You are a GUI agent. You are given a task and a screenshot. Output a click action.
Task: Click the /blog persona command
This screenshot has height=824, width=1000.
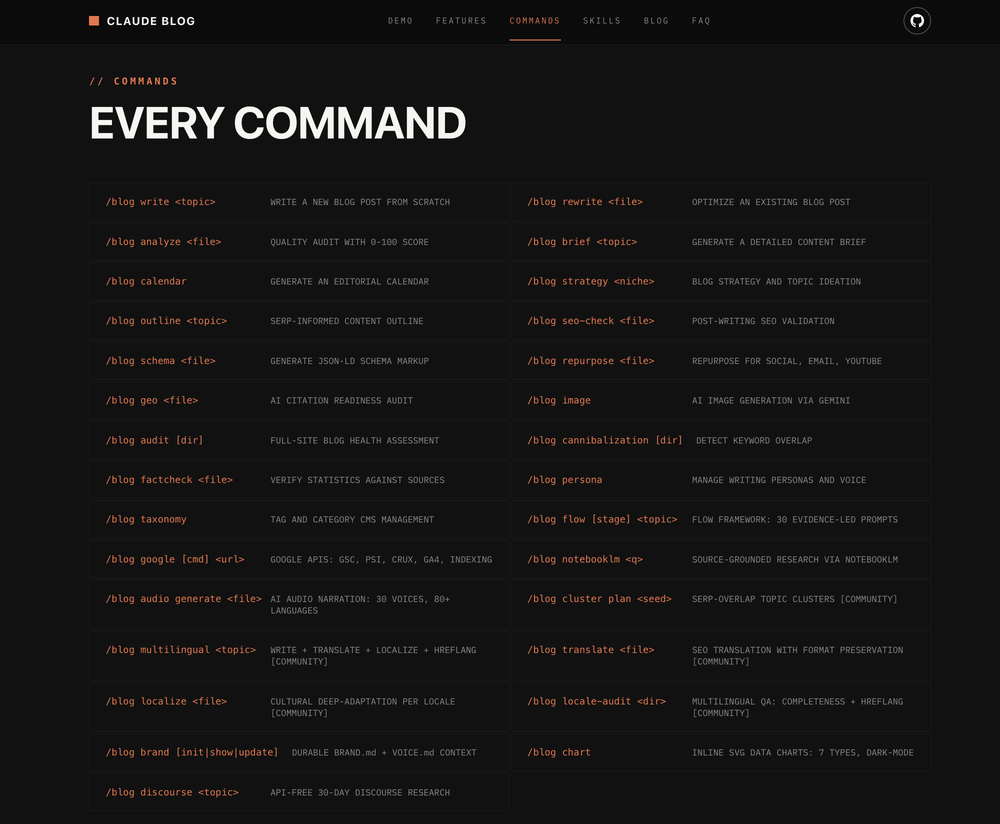tap(564, 480)
